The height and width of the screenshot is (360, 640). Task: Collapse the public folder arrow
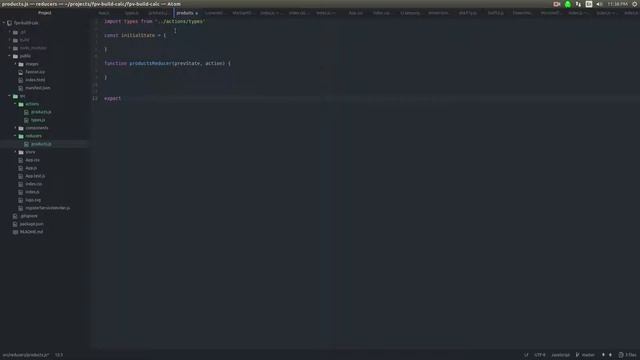tap(10, 56)
